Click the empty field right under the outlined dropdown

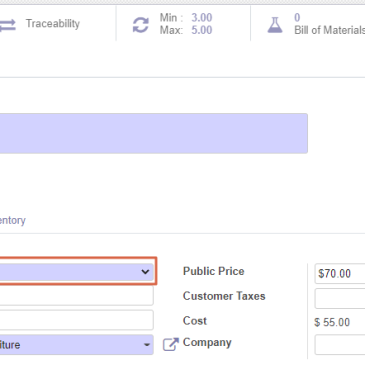click(x=77, y=295)
